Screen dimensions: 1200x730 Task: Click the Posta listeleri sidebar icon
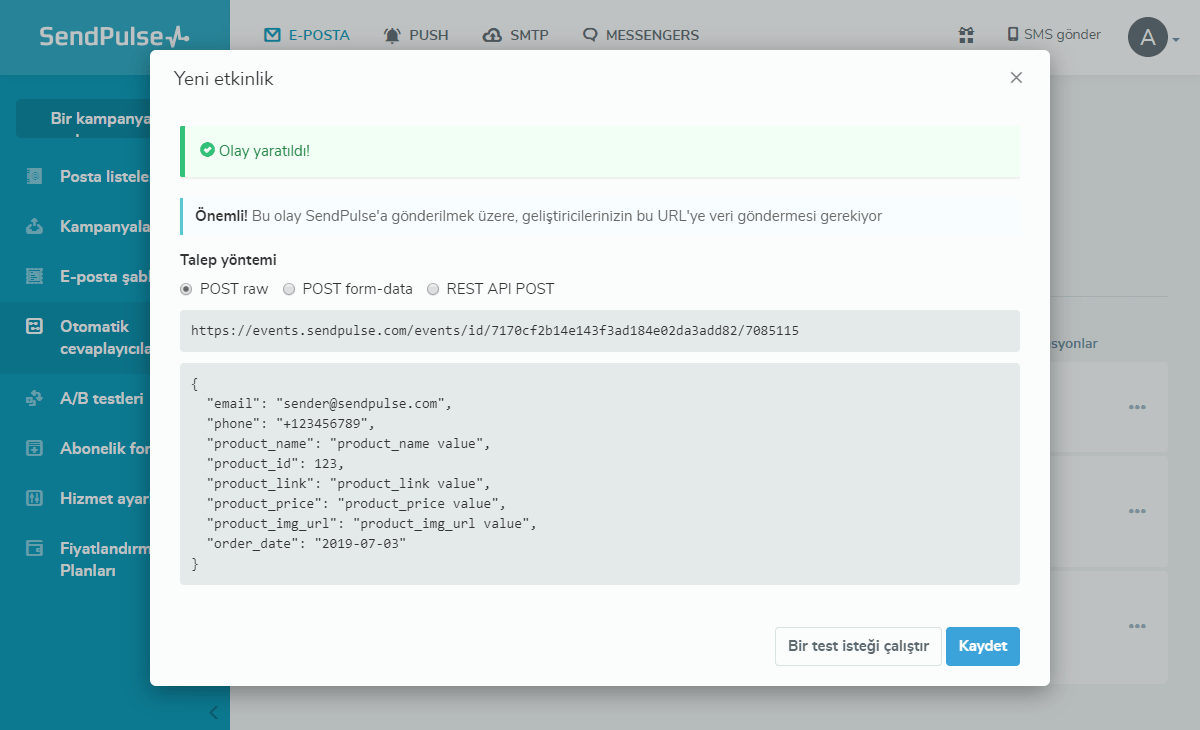35,176
